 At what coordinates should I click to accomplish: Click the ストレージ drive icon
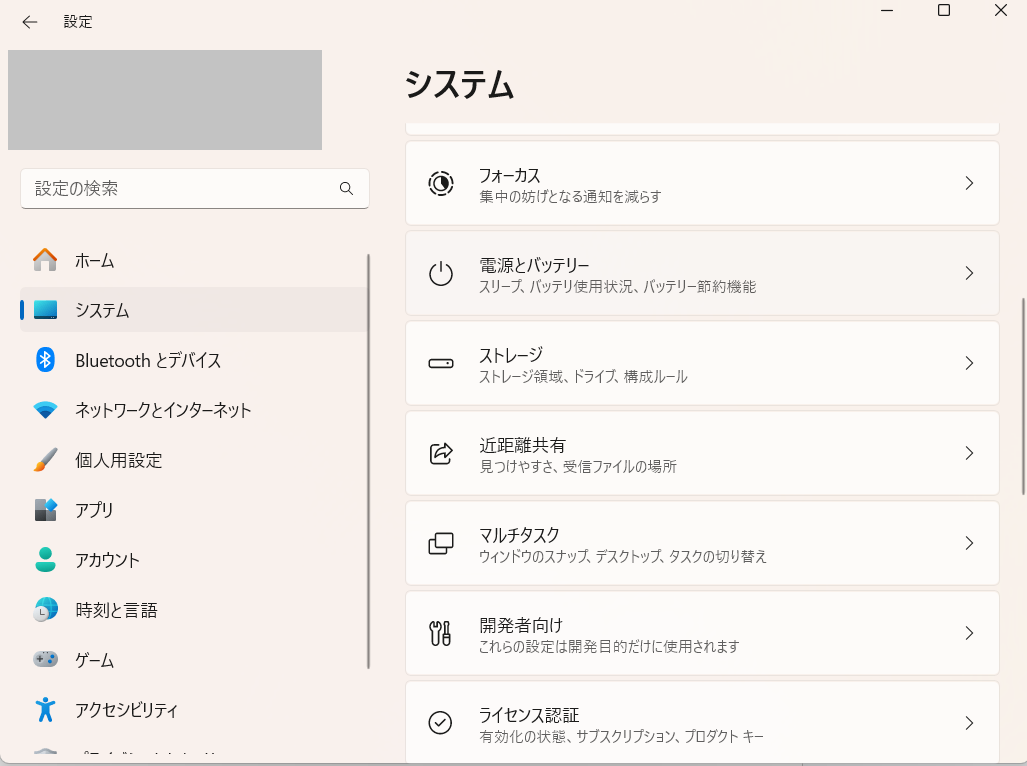pos(440,362)
